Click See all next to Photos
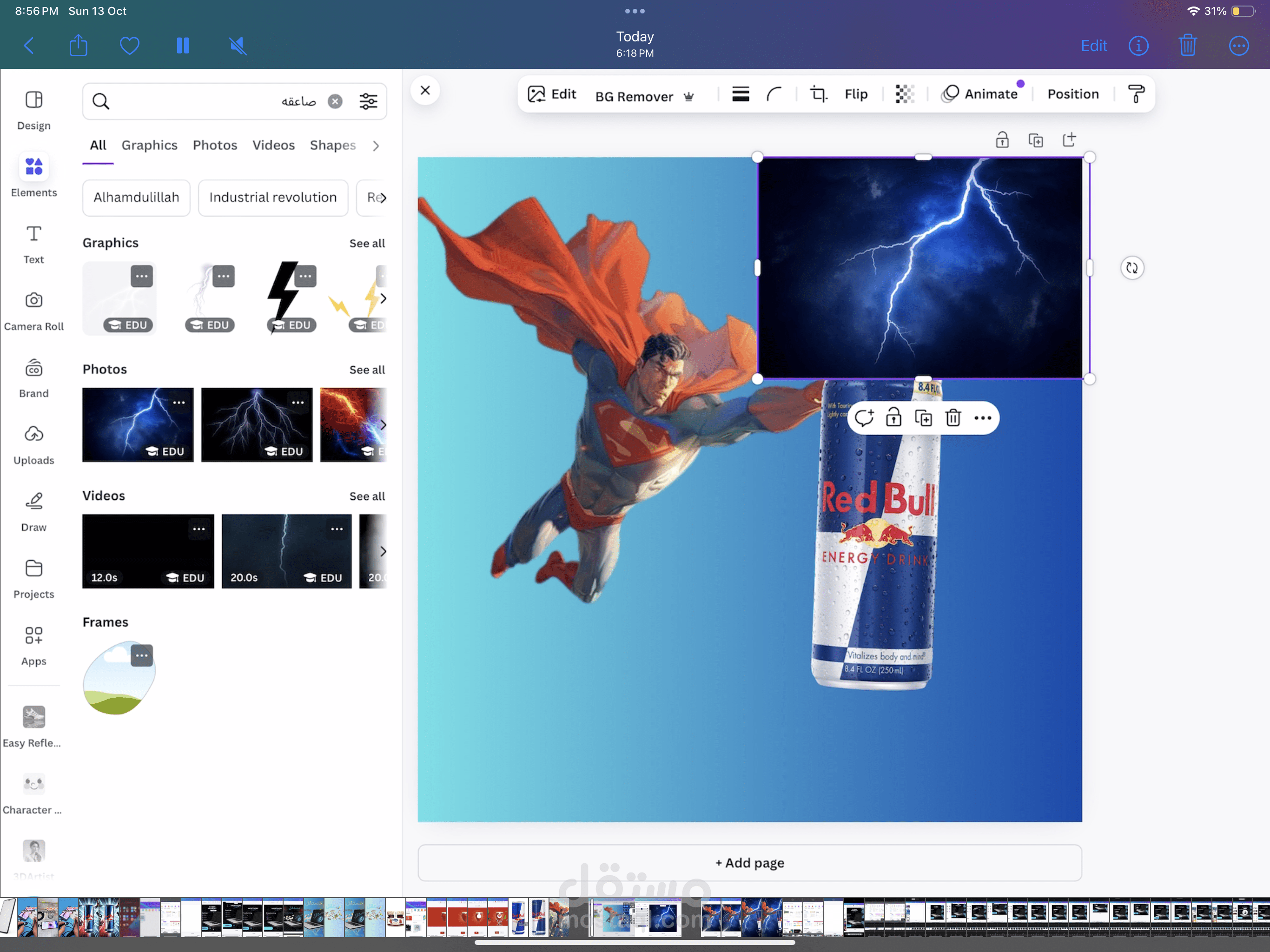Screen dimensions: 1270x952 [x=367, y=370]
